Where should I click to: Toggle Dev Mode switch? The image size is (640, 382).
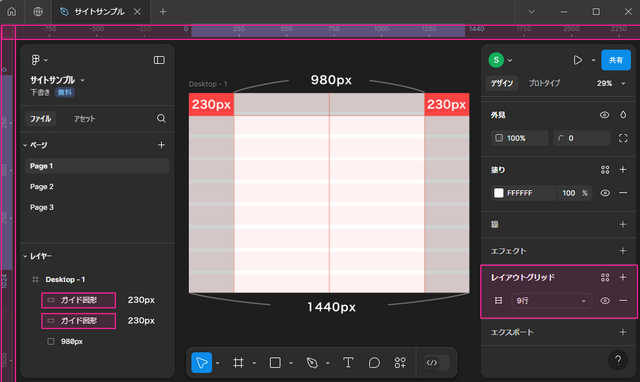point(436,362)
